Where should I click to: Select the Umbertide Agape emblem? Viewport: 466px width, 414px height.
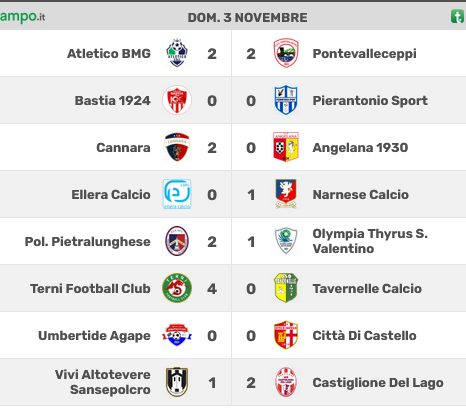pos(177,335)
